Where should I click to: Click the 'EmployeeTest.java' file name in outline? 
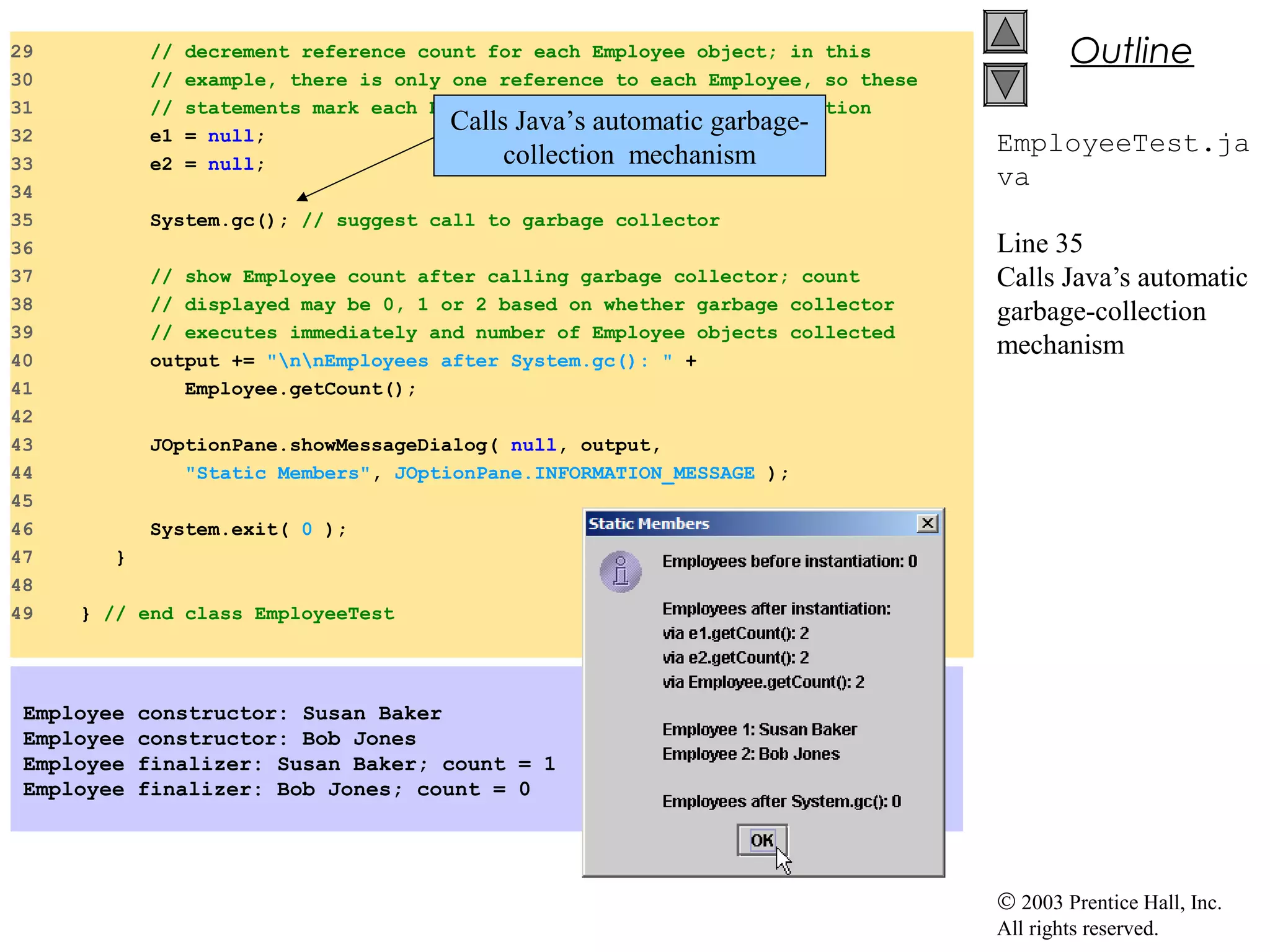point(1122,161)
